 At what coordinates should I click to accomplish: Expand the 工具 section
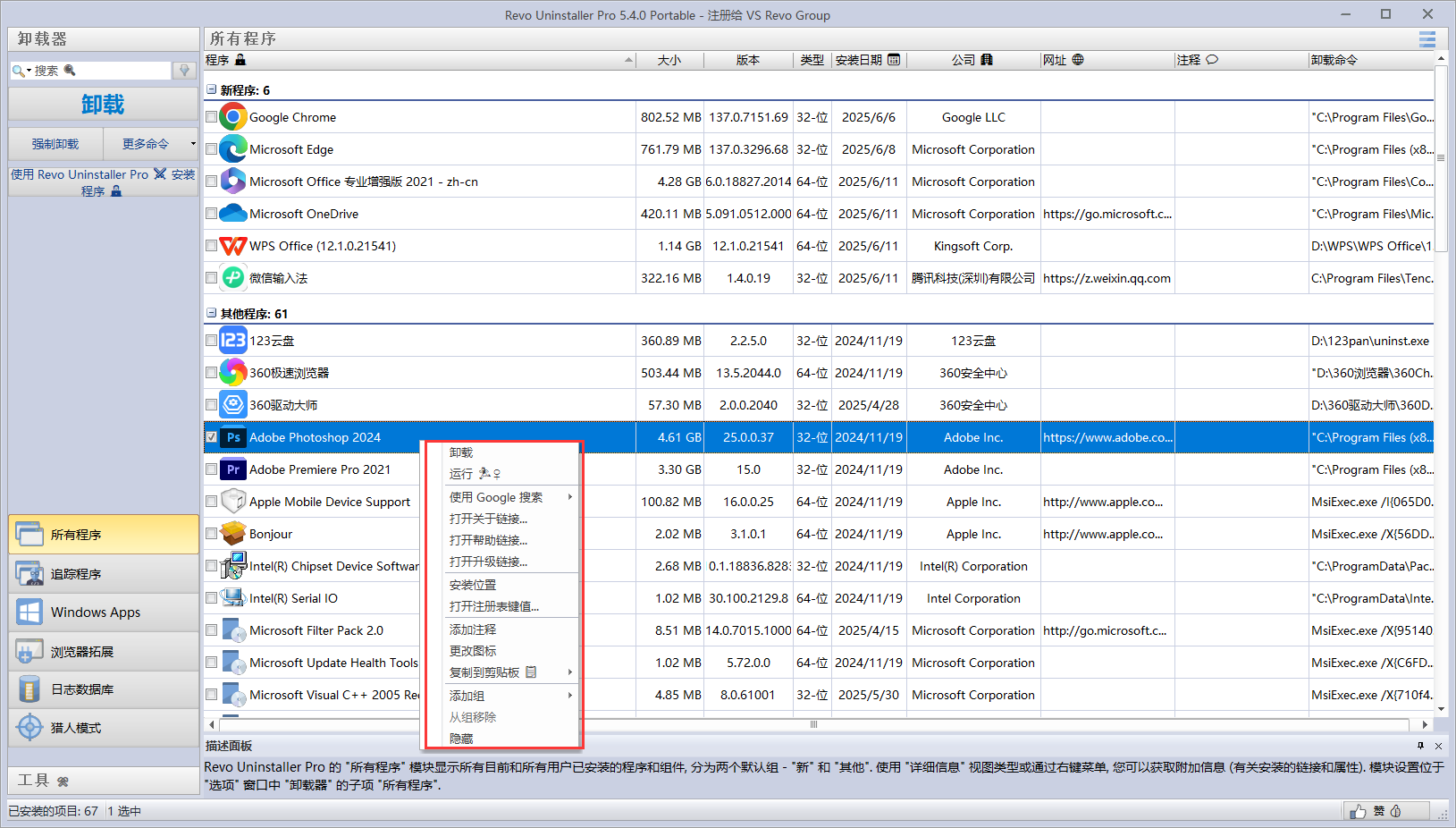pos(104,781)
